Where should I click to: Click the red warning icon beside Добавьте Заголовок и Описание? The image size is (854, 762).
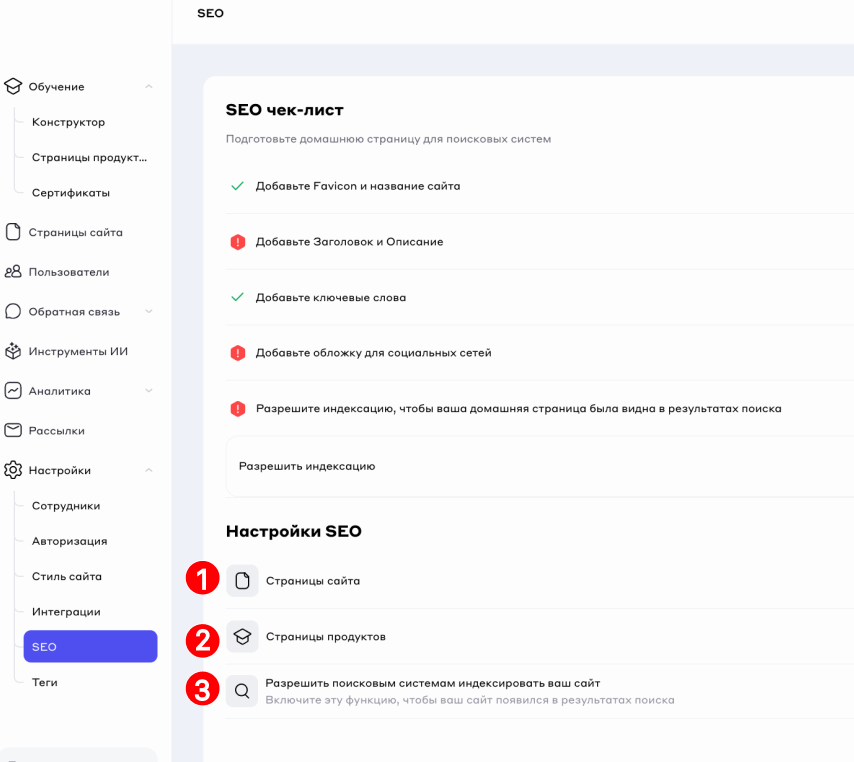pyautogui.click(x=238, y=242)
